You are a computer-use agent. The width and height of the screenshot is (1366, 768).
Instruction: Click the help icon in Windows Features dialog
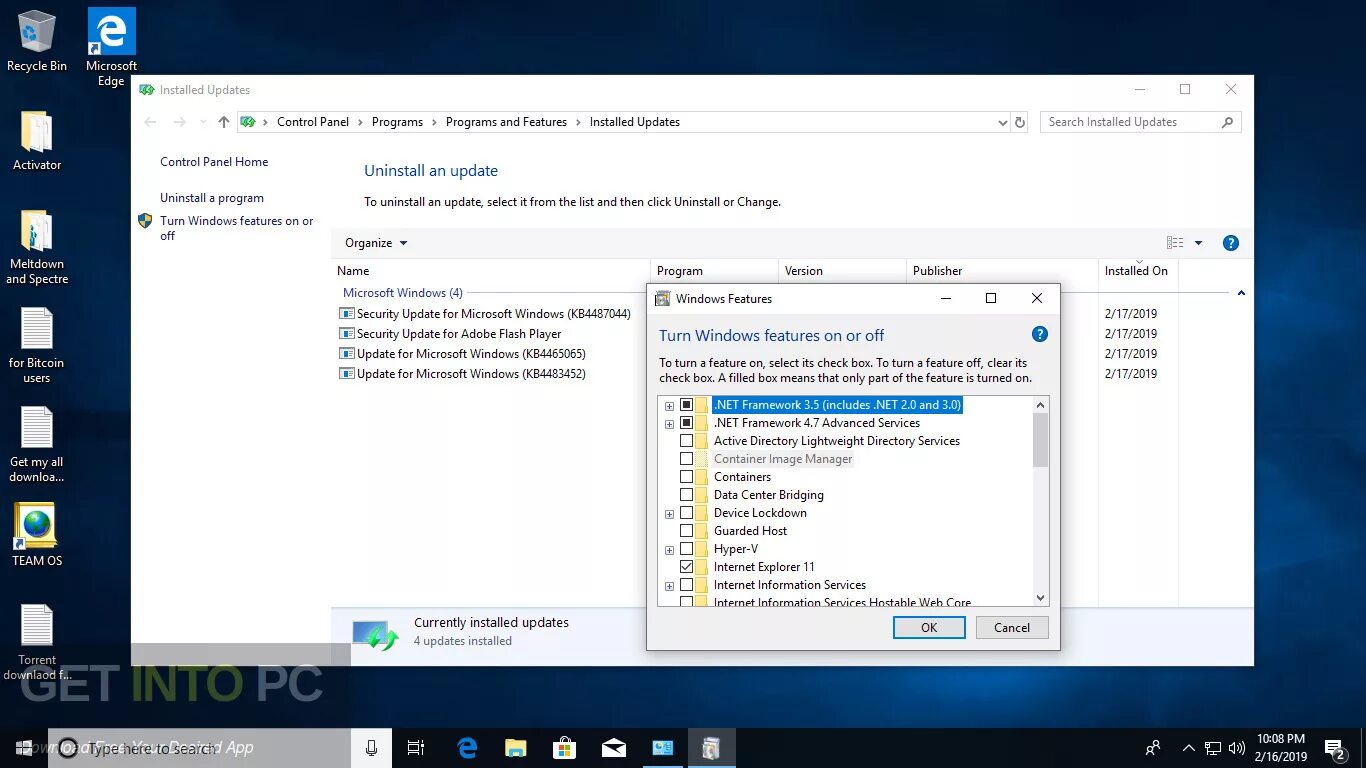click(x=1039, y=335)
